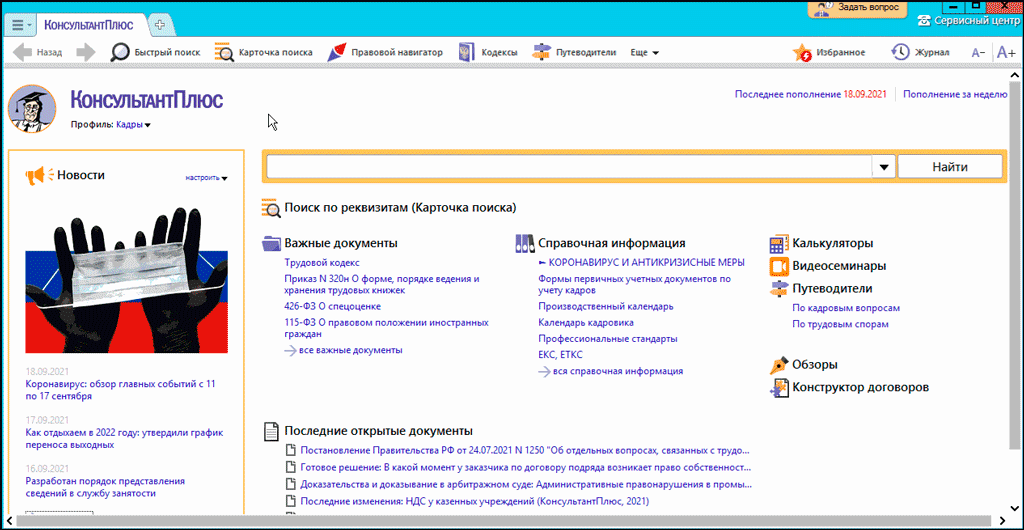1024x530 pixels.
Task: Open ЕКС, ЕТКС link
Action: [x=560, y=355]
